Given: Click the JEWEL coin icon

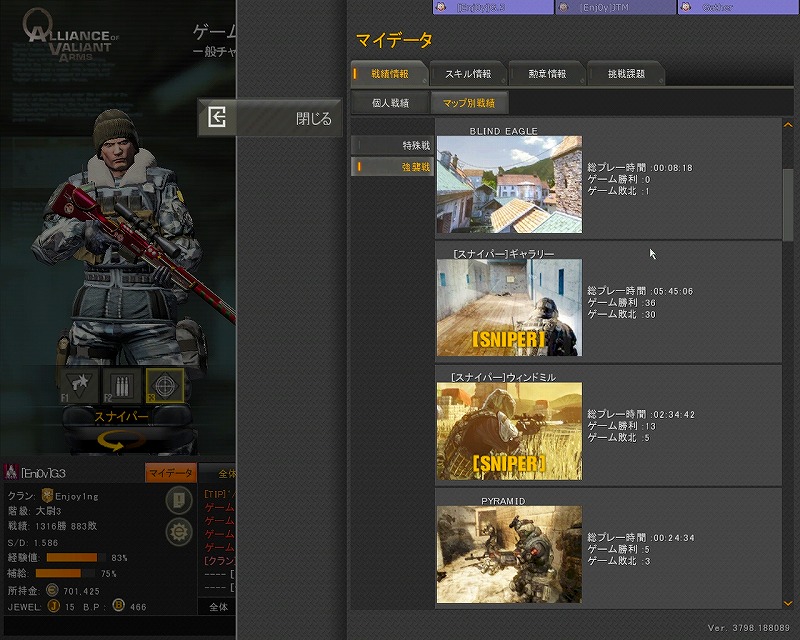Looking at the screenshot, I should (54, 606).
